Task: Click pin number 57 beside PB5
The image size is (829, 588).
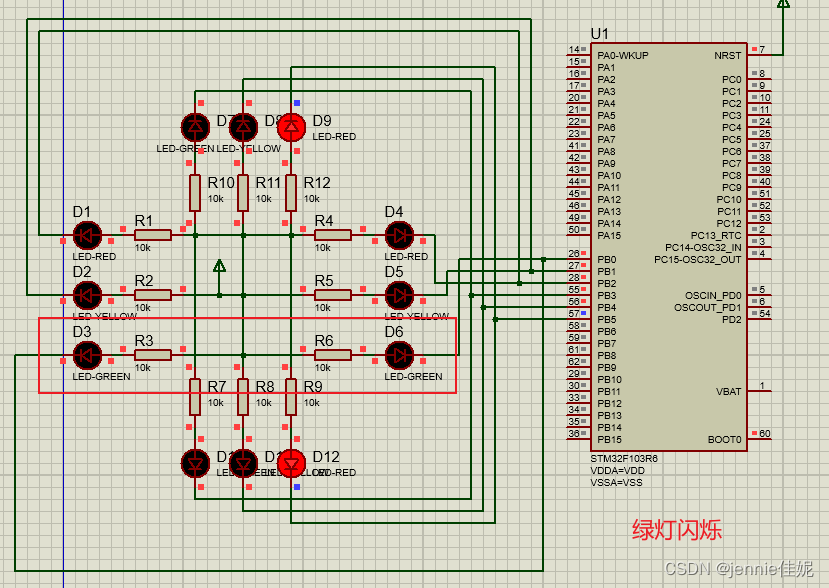Action: [574, 314]
